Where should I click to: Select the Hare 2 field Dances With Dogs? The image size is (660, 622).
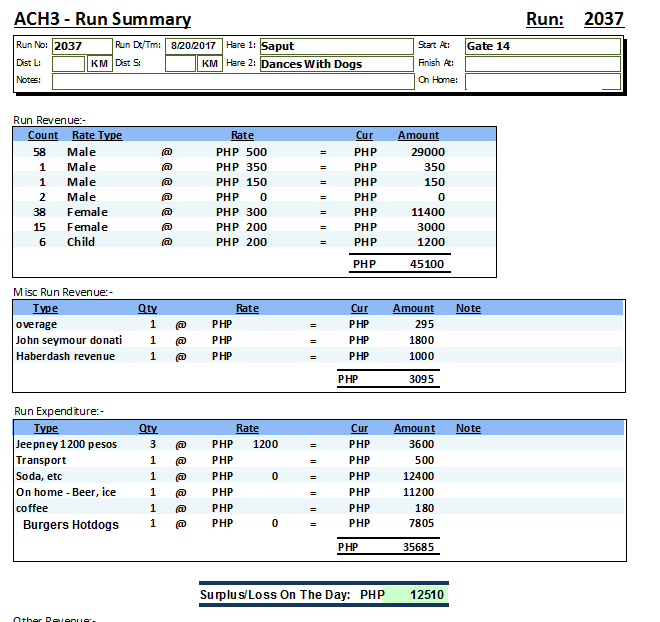(x=335, y=64)
